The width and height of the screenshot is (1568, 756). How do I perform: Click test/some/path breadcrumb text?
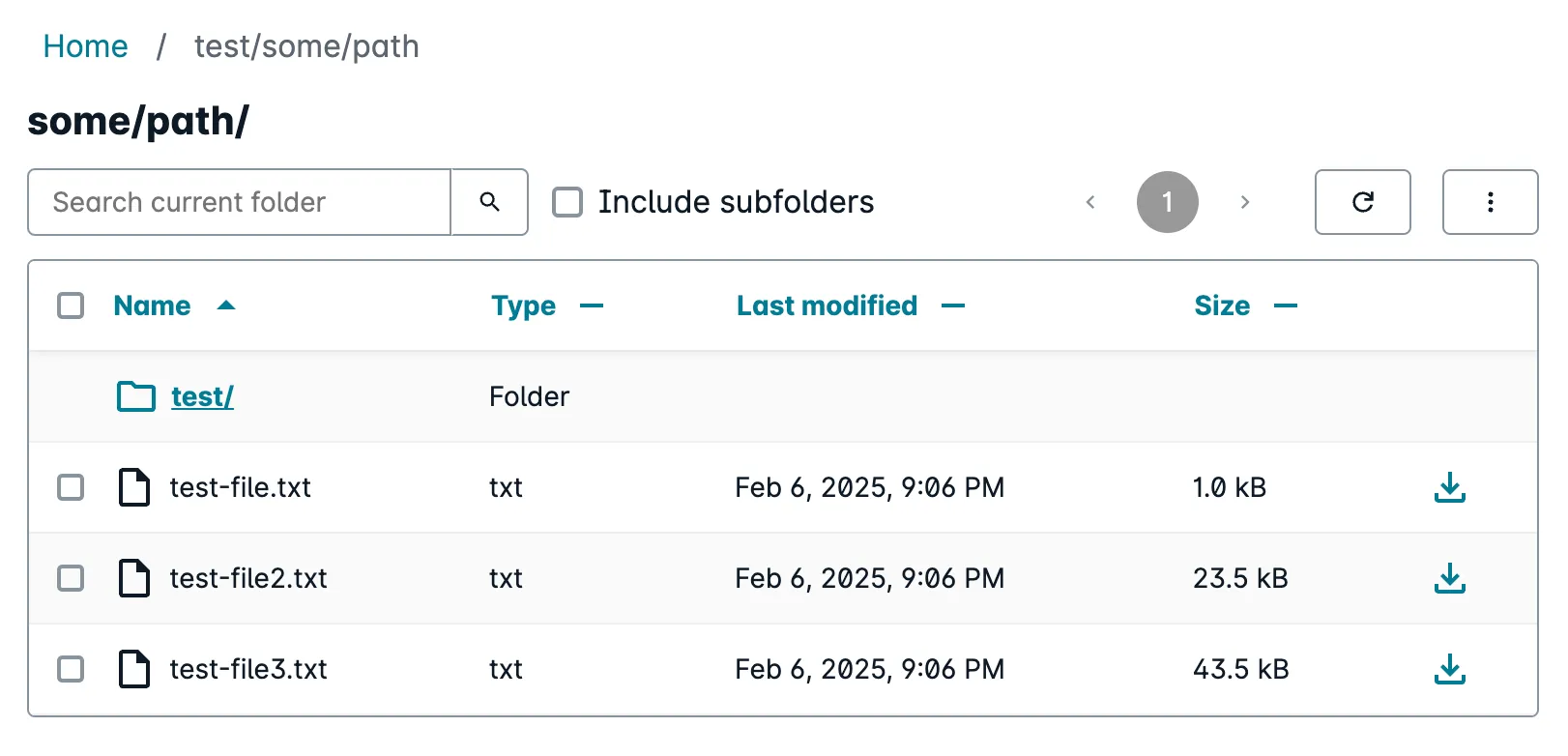[306, 46]
